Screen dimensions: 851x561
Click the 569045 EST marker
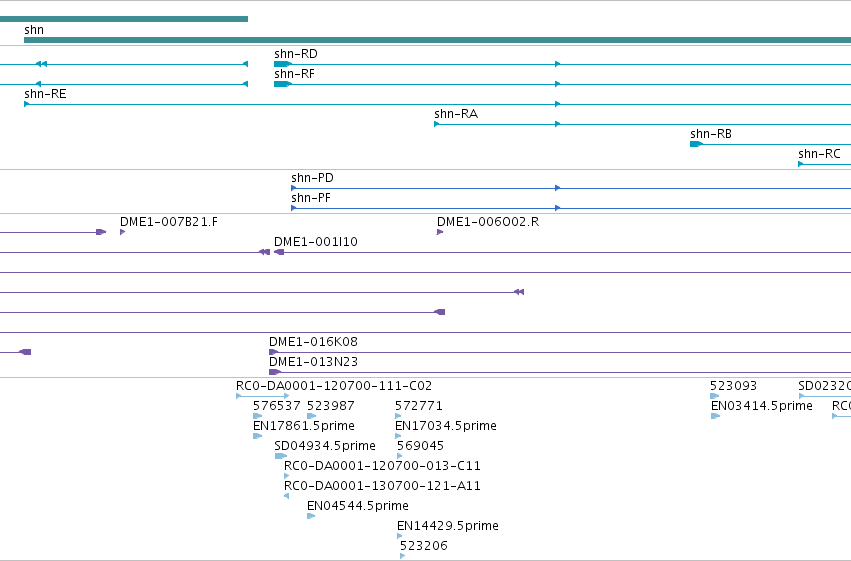(x=399, y=456)
